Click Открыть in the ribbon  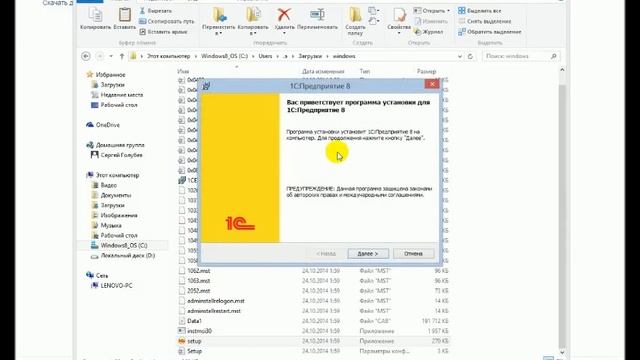click(x=432, y=11)
